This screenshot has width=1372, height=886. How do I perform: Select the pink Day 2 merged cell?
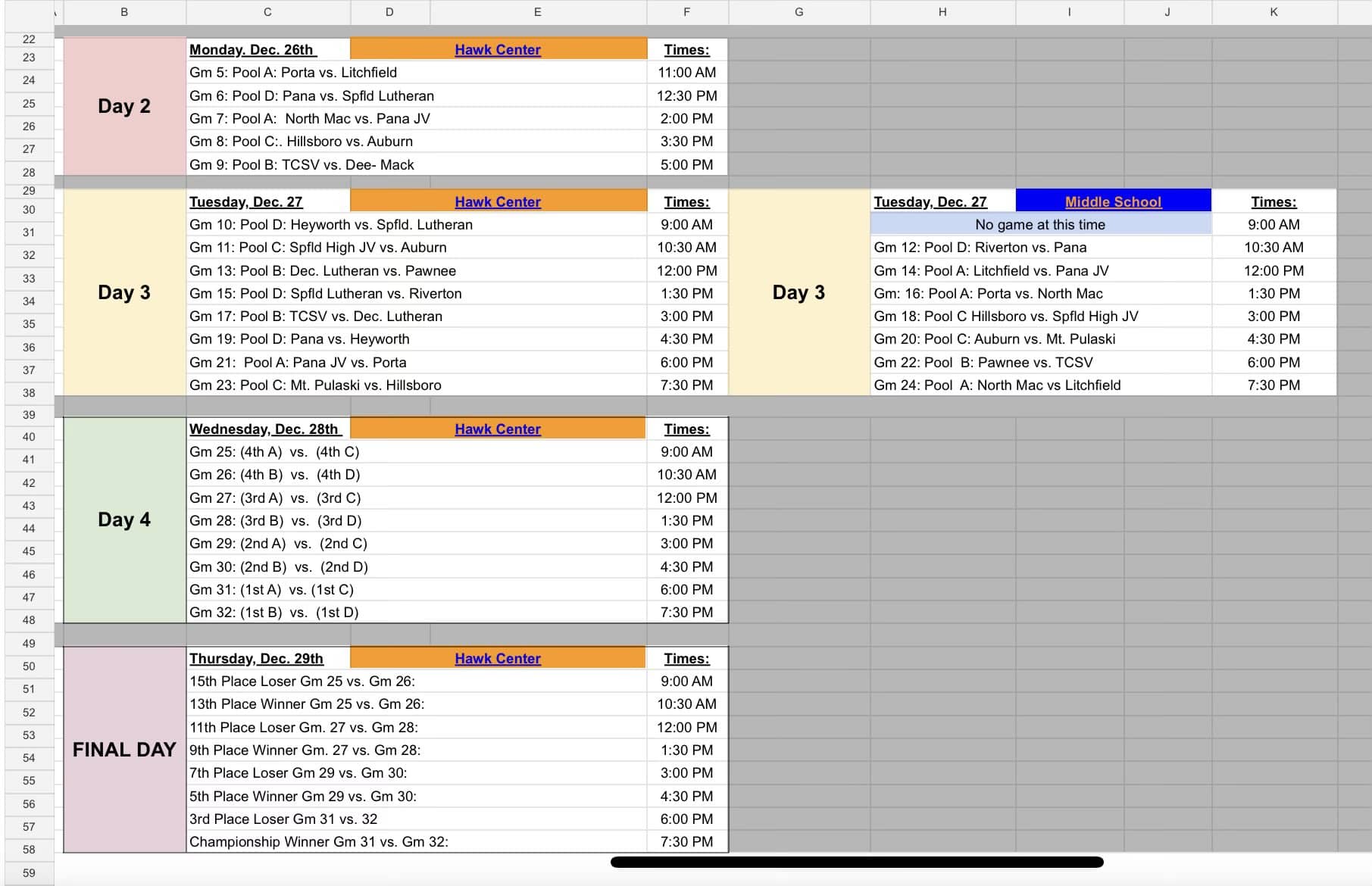[124, 107]
